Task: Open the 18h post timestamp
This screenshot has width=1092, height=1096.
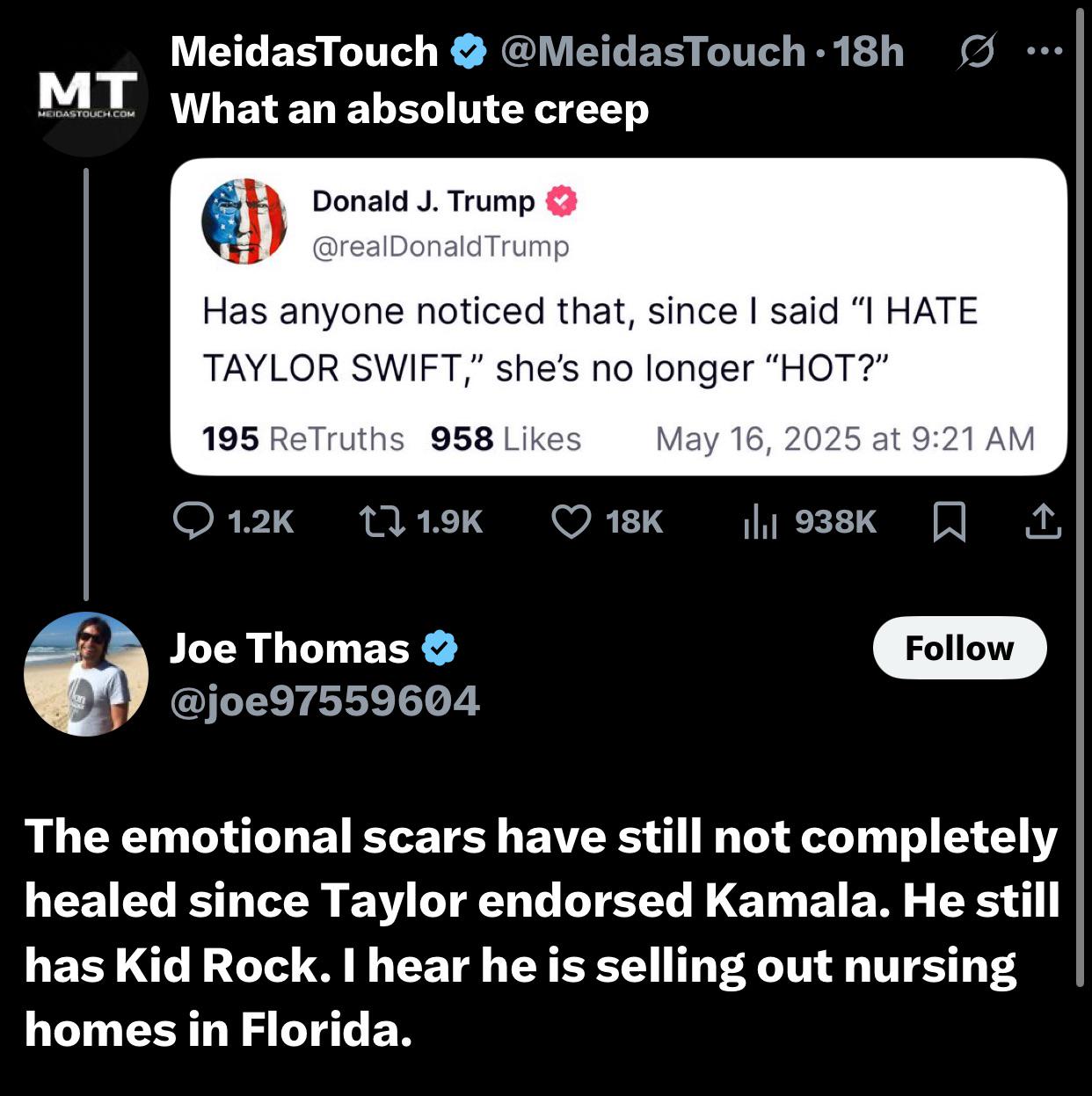Action: point(869,52)
